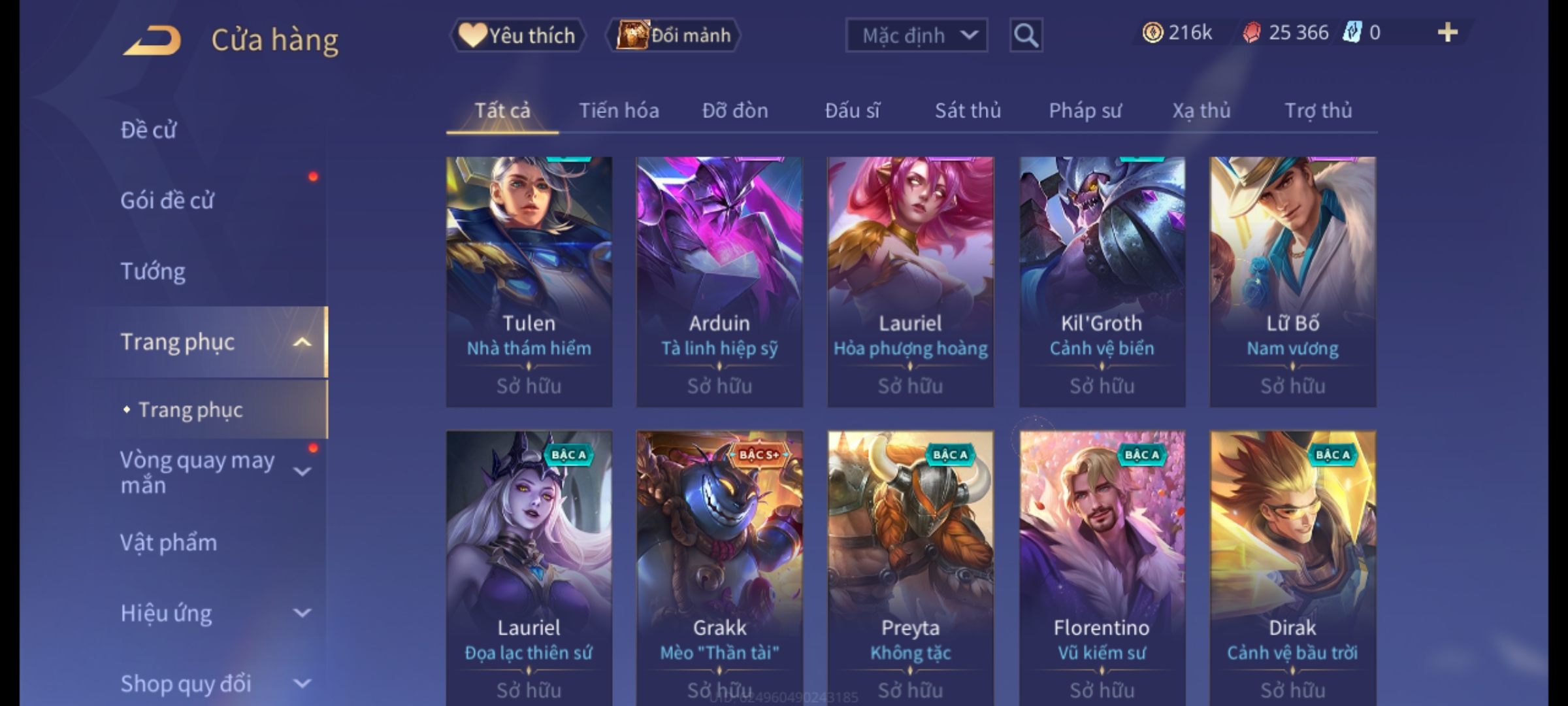This screenshot has width=1568, height=706.
Task: Open Đổi mảnh fragment exchange
Action: click(674, 35)
